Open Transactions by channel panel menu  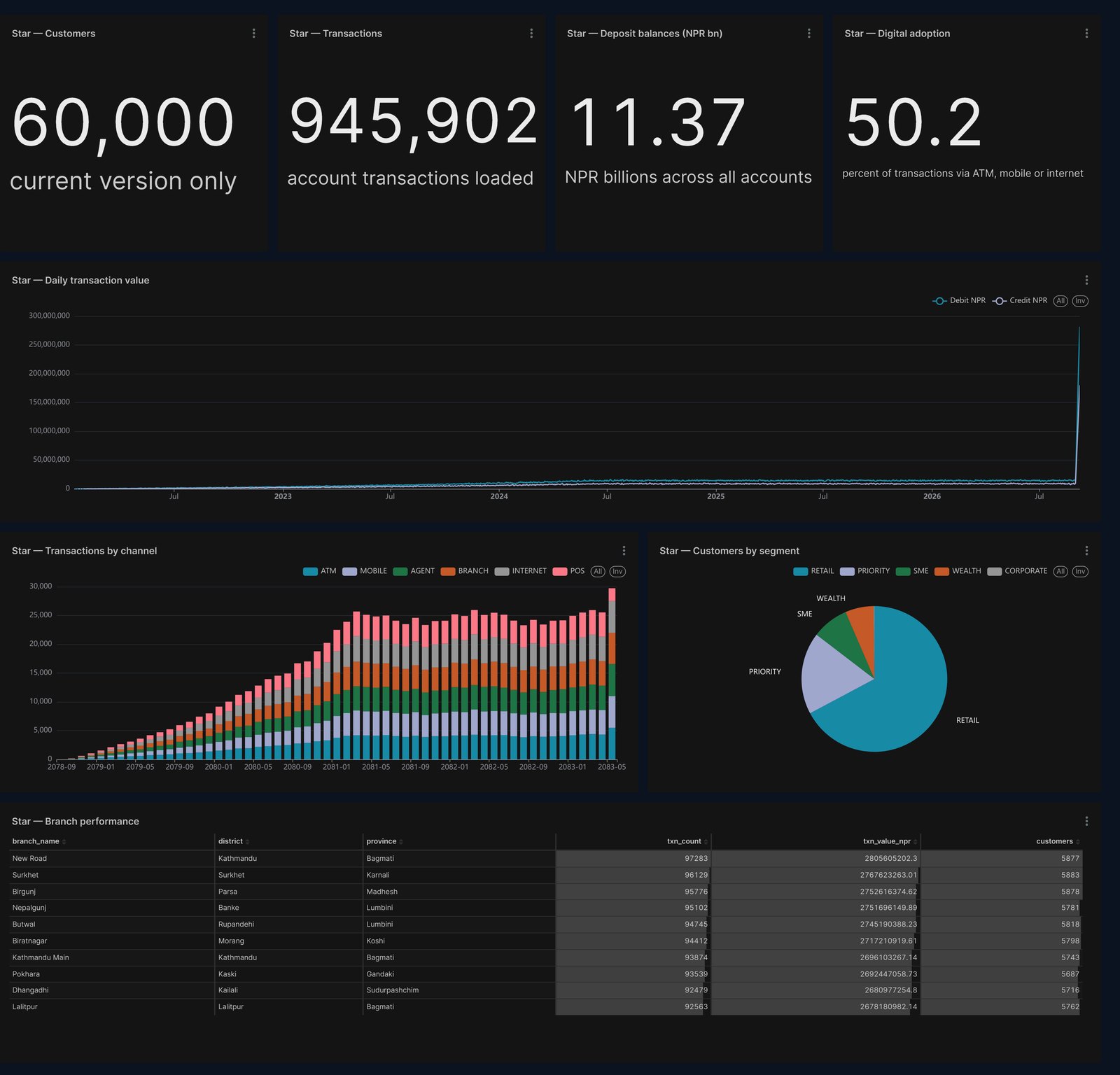pos(624,551)
